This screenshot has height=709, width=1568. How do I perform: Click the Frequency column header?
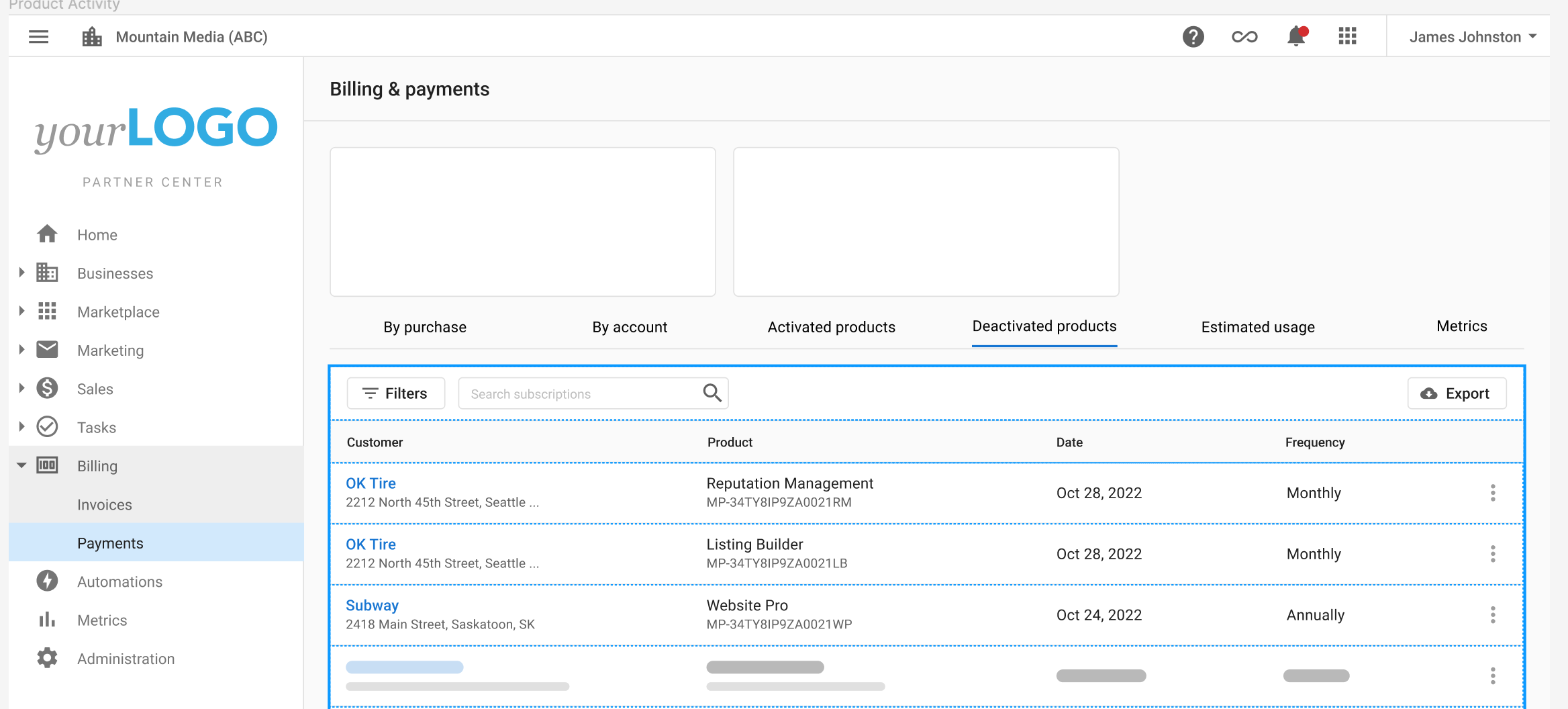pyautogui.click(x=1315, y=442)
